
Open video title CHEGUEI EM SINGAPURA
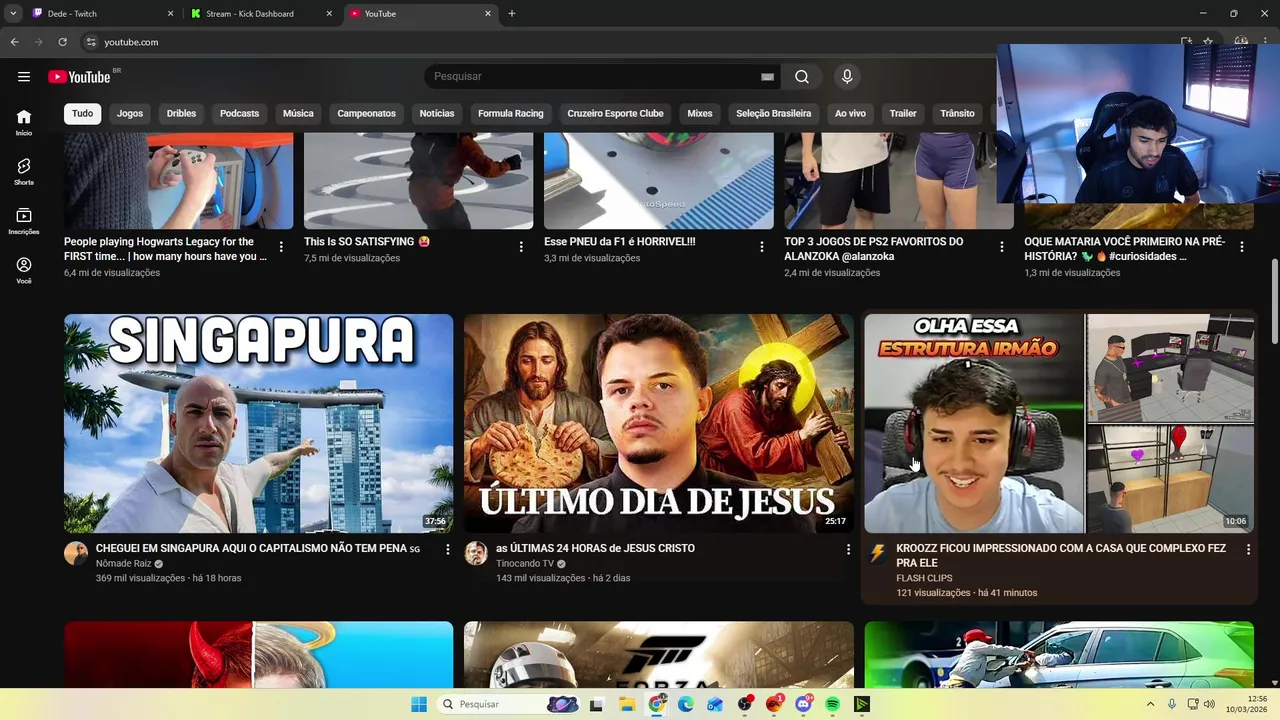click(258, 548)
